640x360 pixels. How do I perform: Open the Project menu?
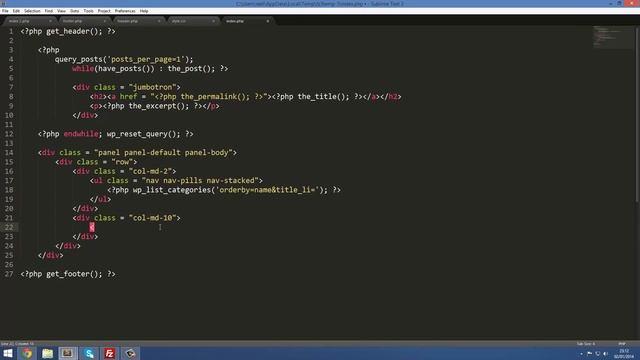pyautogui.click(x=104, y=11)
